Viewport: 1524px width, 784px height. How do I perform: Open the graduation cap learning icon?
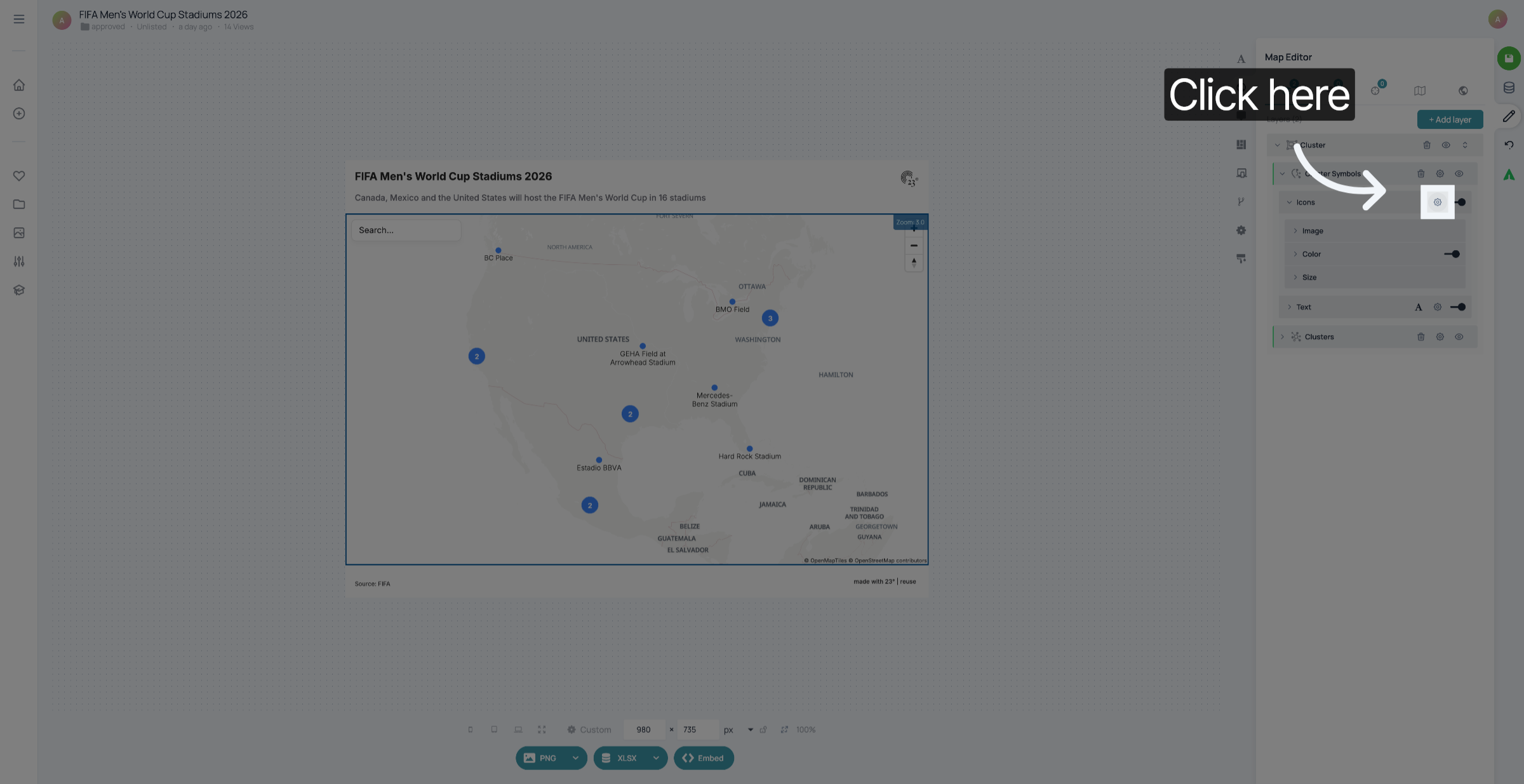(x=19, y=290)
